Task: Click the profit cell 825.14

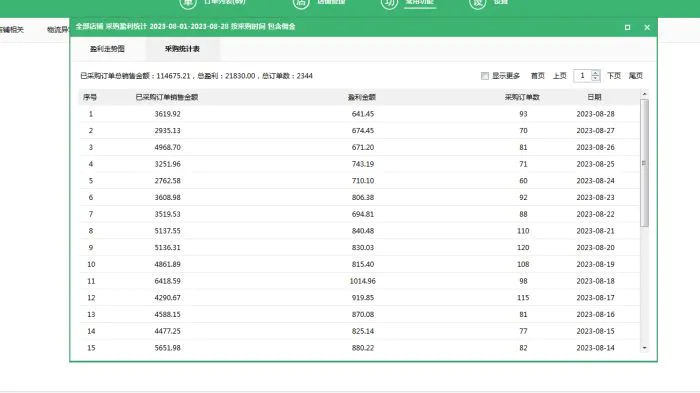Action: tap(362, 331)
